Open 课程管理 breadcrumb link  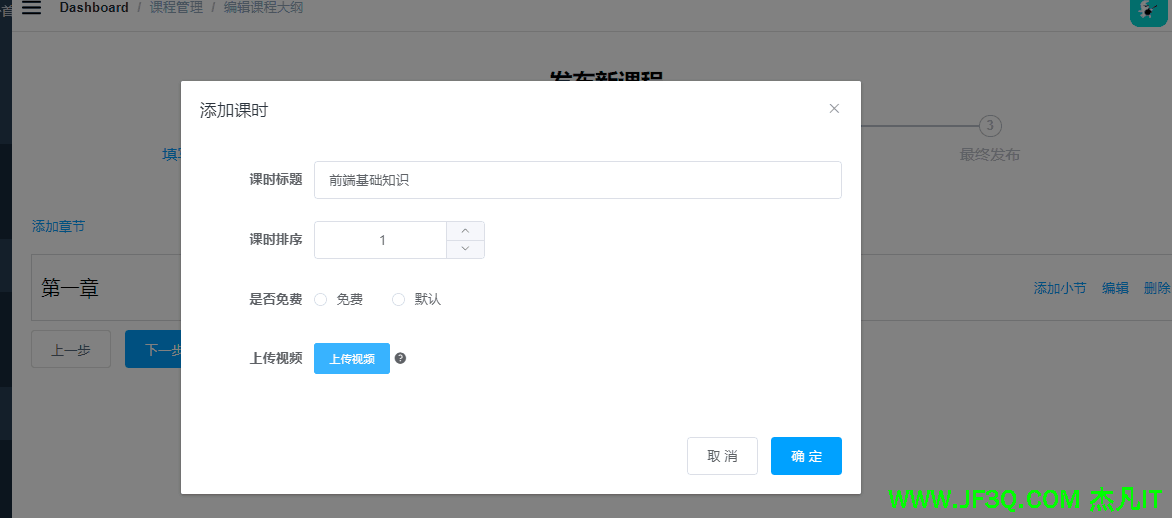pos(176,8)
